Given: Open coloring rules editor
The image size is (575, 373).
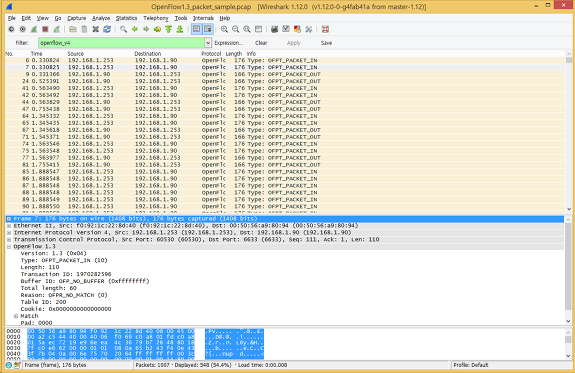Looking at the screenshot, I should pyautogui.click(x=297, y=29).
